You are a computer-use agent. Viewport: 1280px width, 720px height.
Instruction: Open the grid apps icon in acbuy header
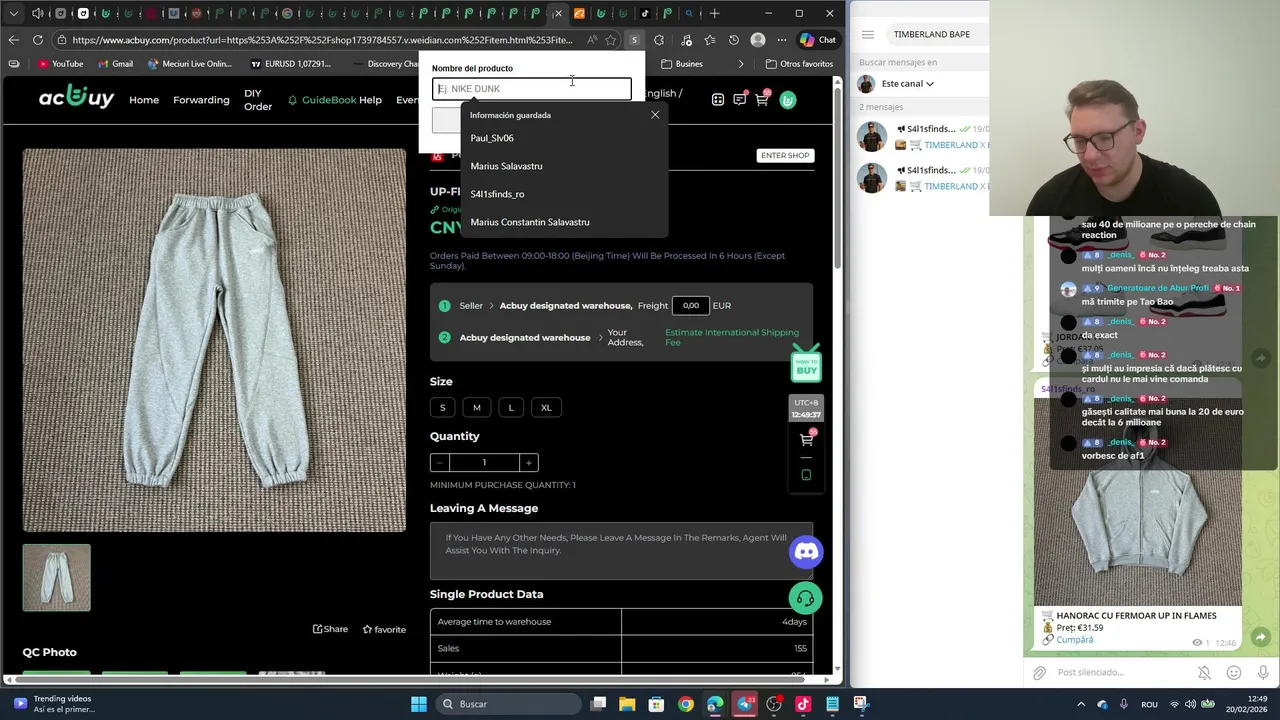pos(718,99)
